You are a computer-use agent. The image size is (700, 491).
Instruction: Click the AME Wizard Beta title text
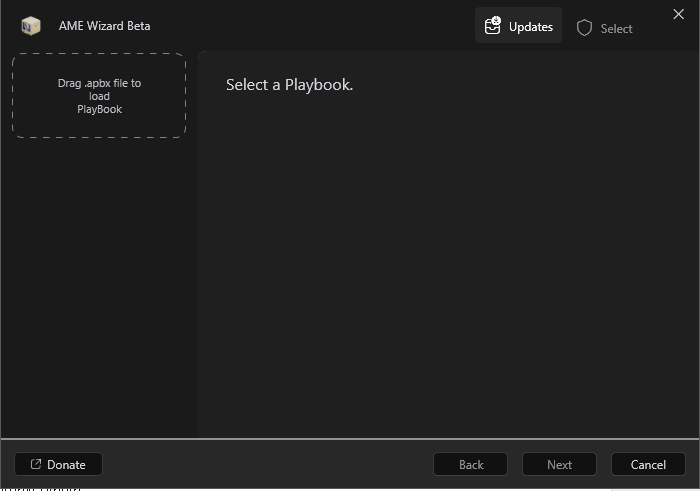tap(104, 26)
